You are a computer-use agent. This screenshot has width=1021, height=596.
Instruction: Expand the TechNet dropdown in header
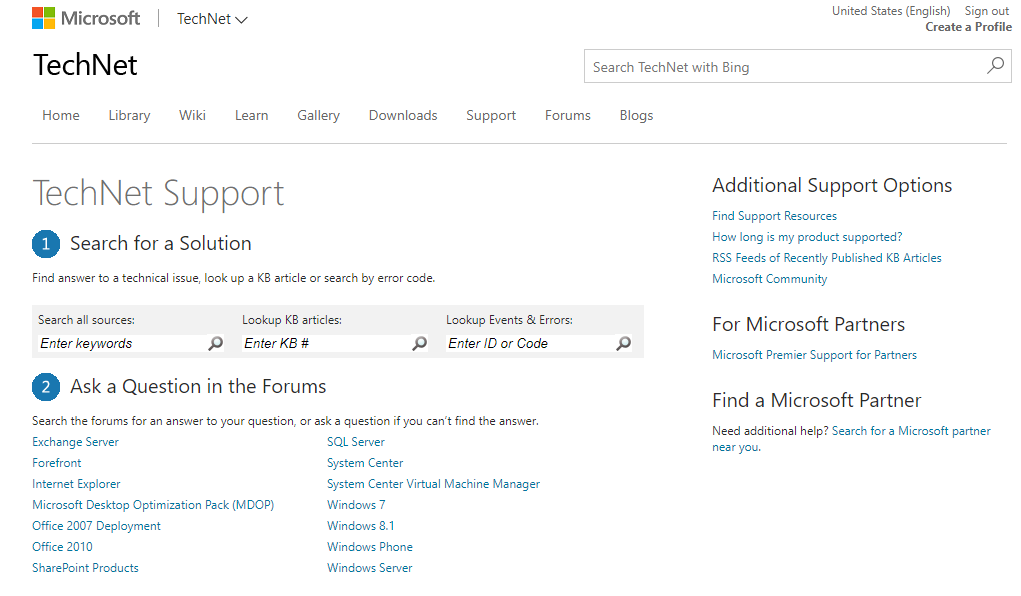click(212, 19)
